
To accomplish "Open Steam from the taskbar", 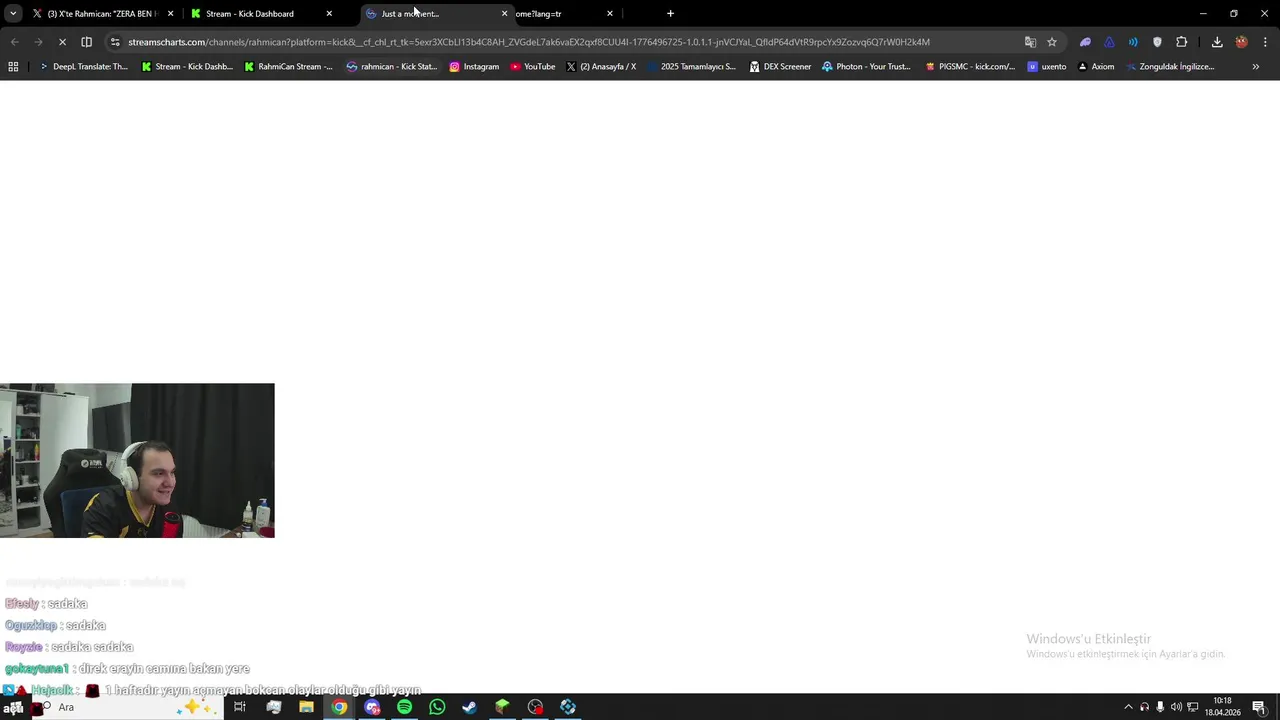I will pyautogui.click(x=469, y=707).
